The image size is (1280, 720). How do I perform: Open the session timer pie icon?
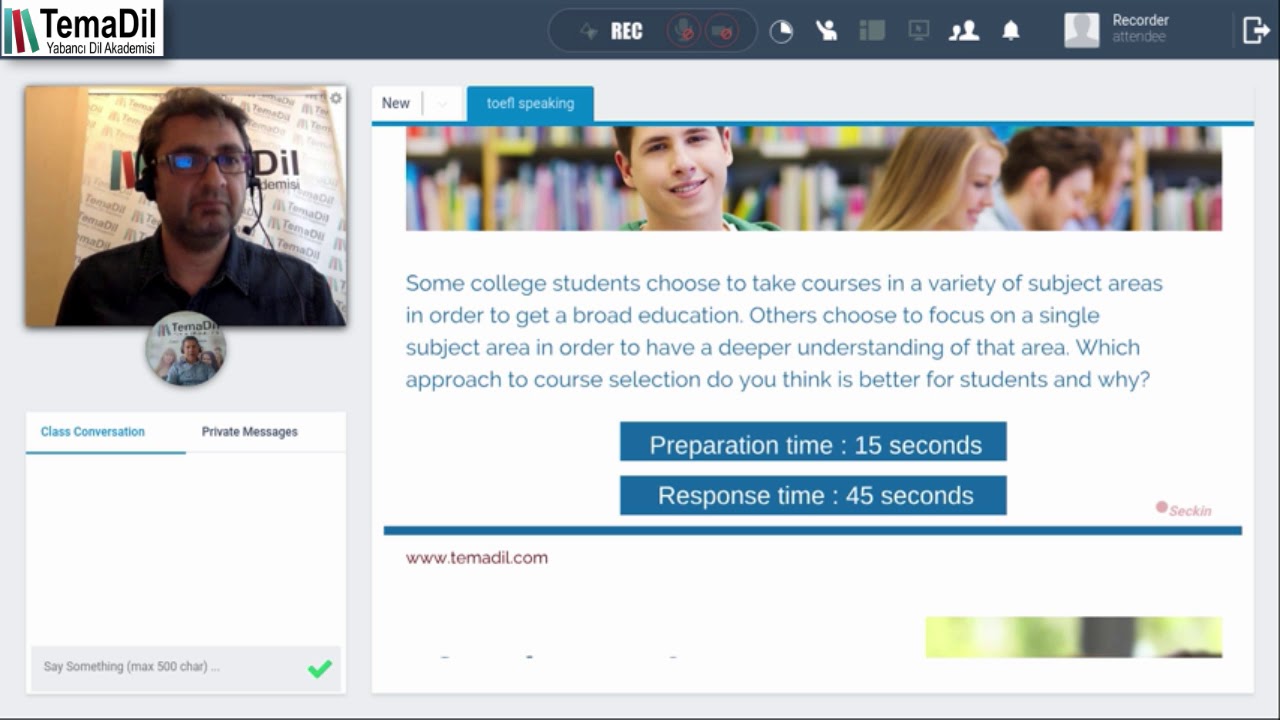781,31
